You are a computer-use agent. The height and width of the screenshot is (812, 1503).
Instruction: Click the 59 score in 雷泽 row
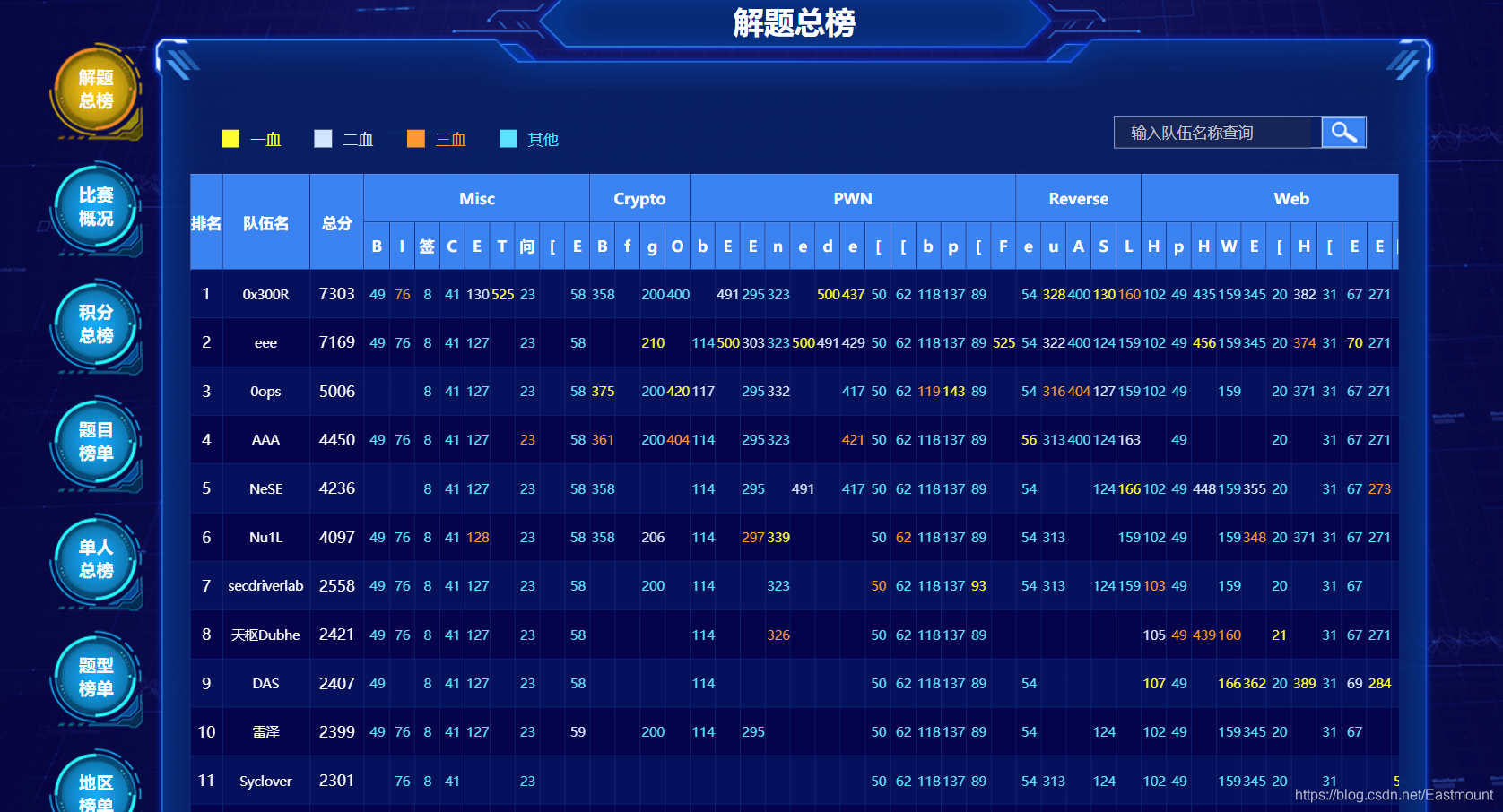coord(578,732)
